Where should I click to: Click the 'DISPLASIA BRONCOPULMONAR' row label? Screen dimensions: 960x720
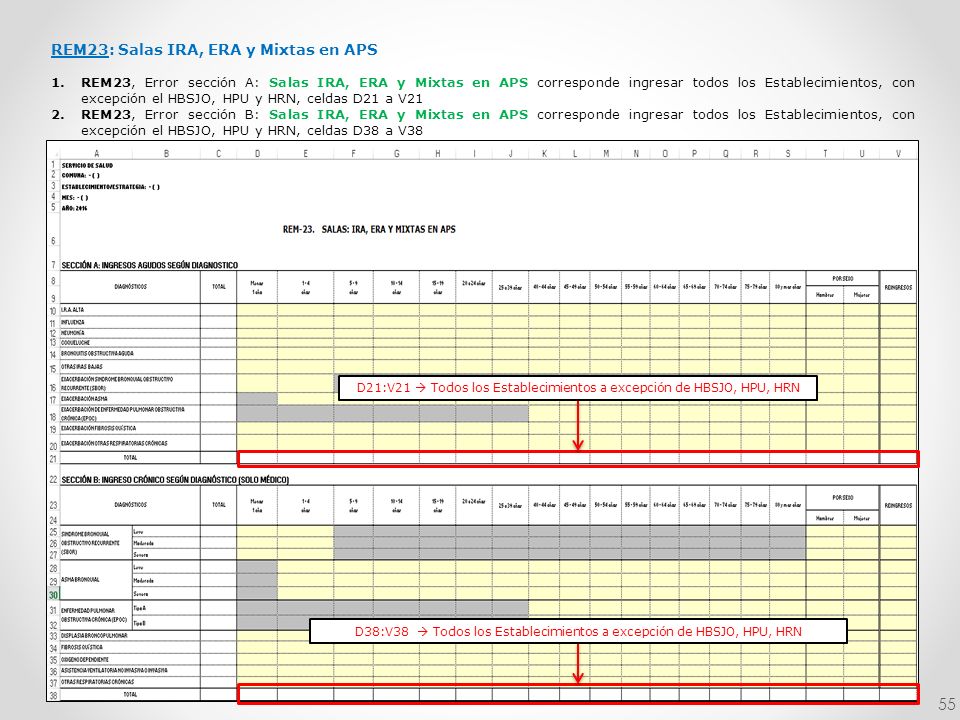(x=94, y=636)
